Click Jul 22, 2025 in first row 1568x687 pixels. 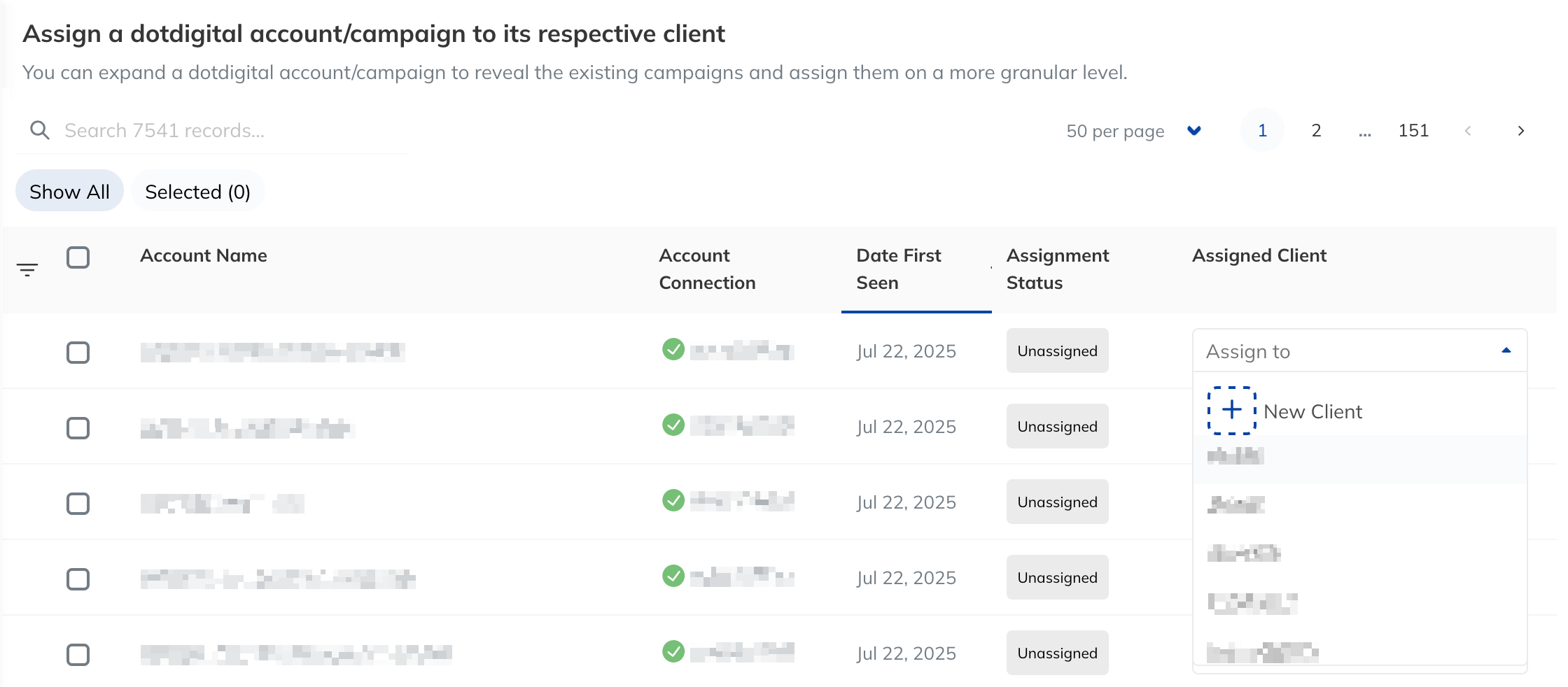click(x=906, y=351)
